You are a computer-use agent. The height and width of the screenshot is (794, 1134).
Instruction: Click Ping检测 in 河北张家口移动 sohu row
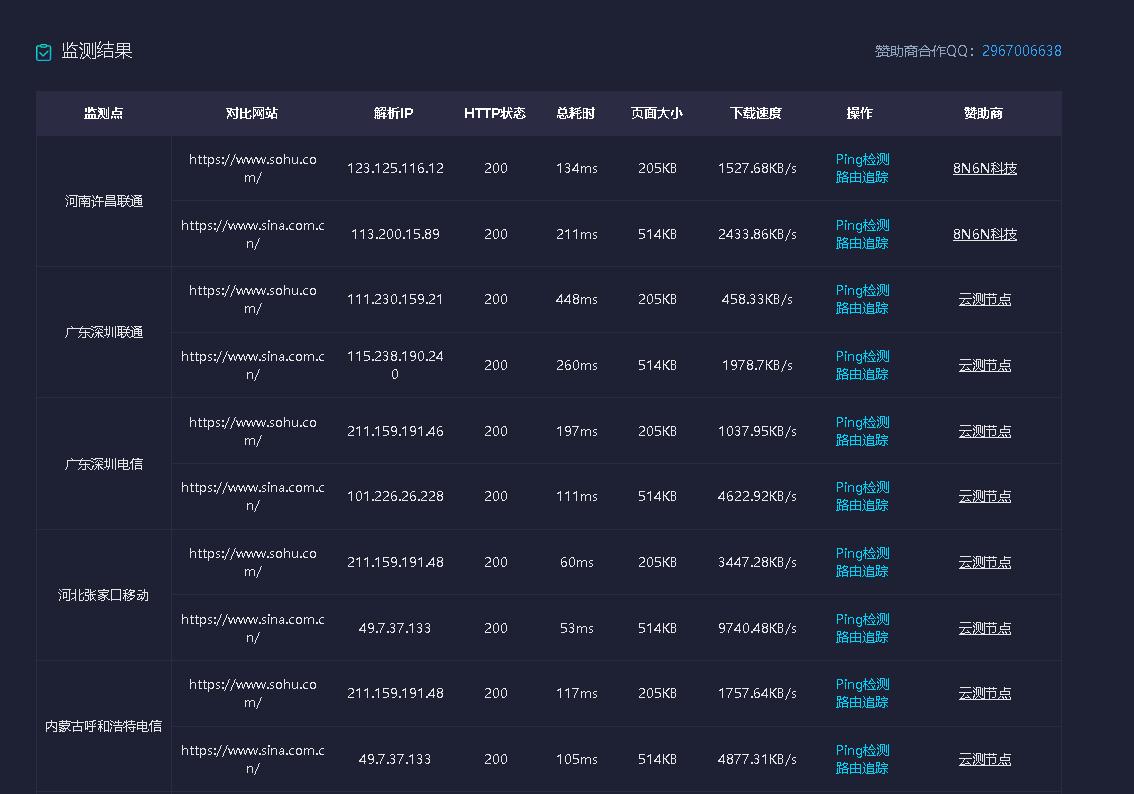point(862,553)
